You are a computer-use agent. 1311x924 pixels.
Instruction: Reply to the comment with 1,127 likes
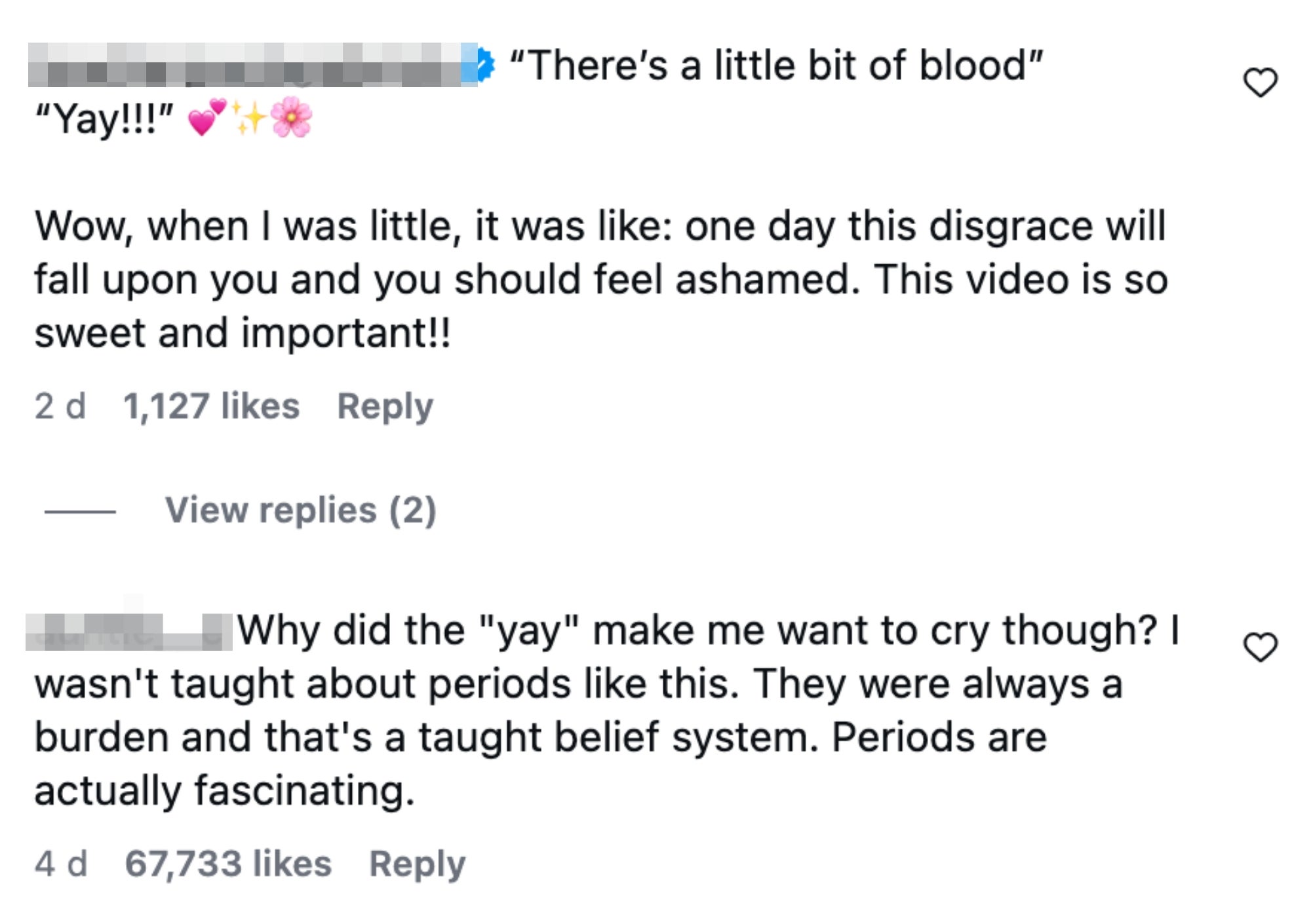pos(385,406)
